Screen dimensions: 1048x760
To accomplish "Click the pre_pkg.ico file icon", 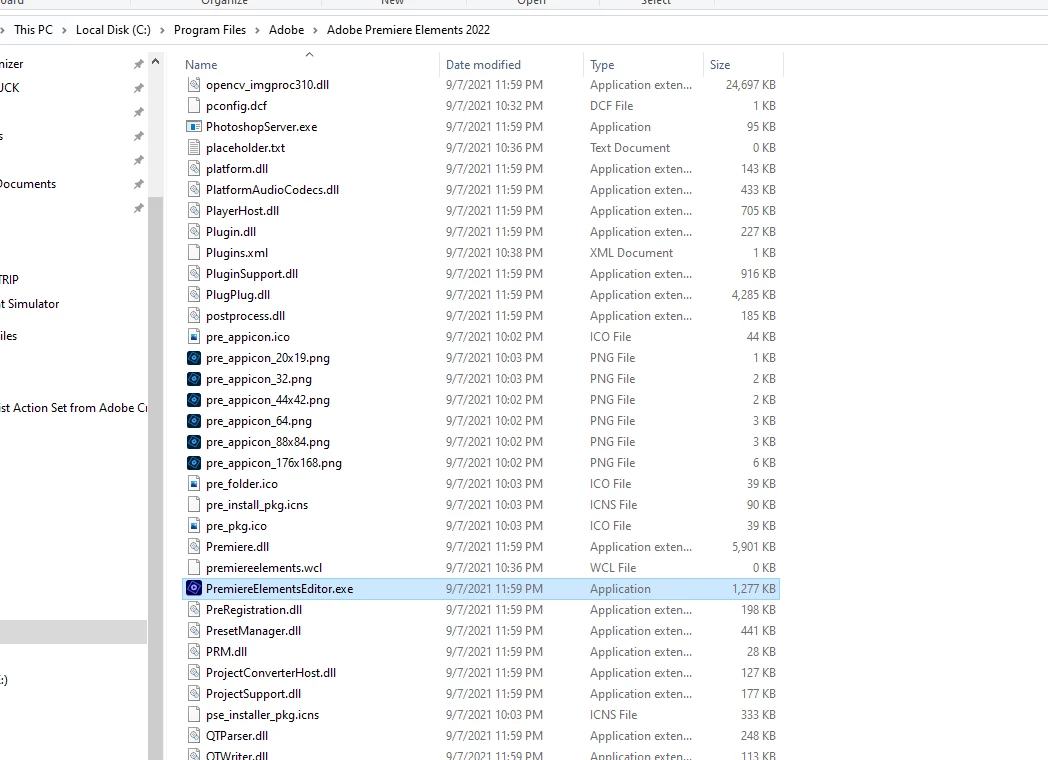I will 194,525.
